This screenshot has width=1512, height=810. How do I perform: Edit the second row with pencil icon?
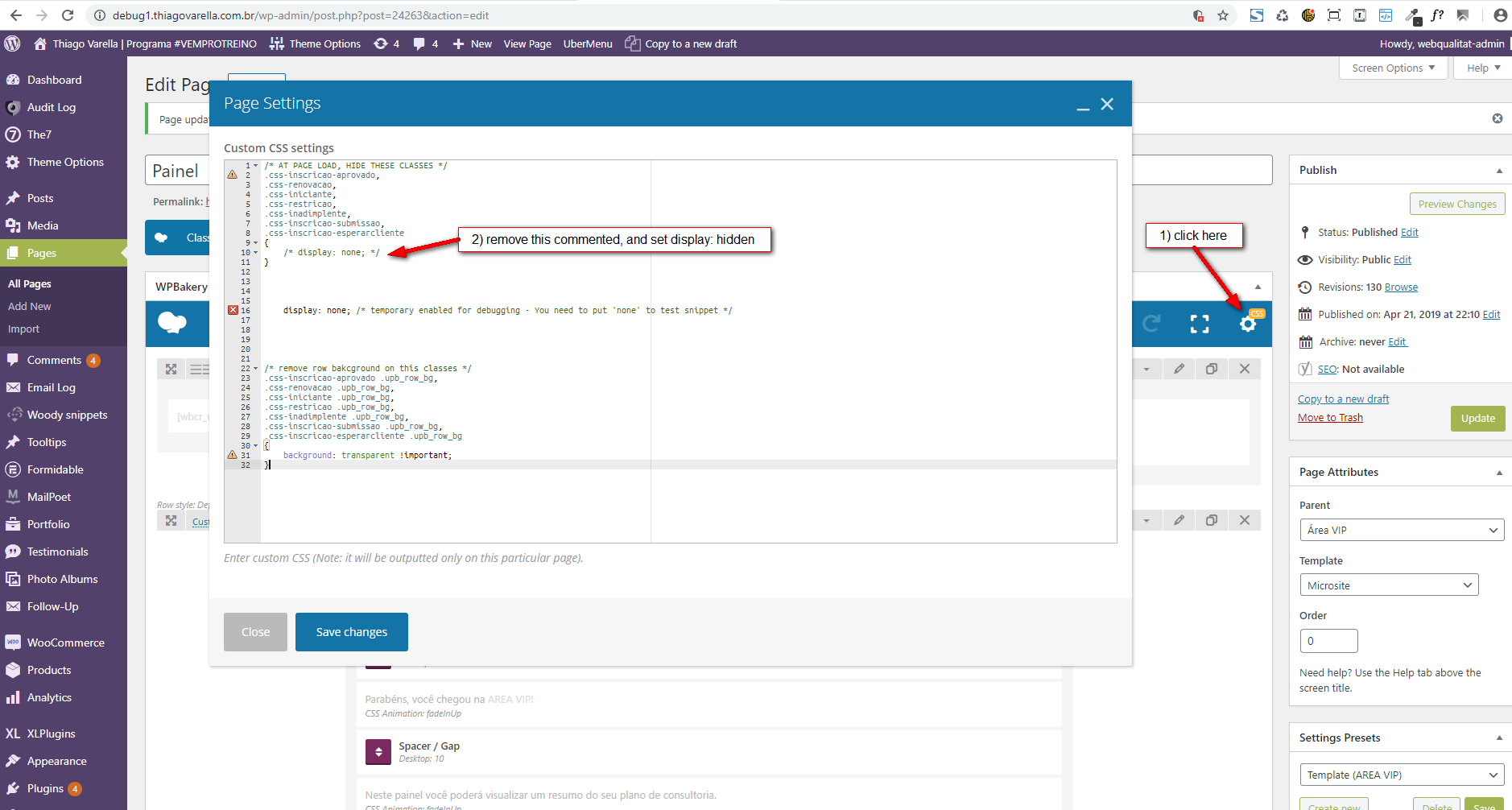(1179, 520)
